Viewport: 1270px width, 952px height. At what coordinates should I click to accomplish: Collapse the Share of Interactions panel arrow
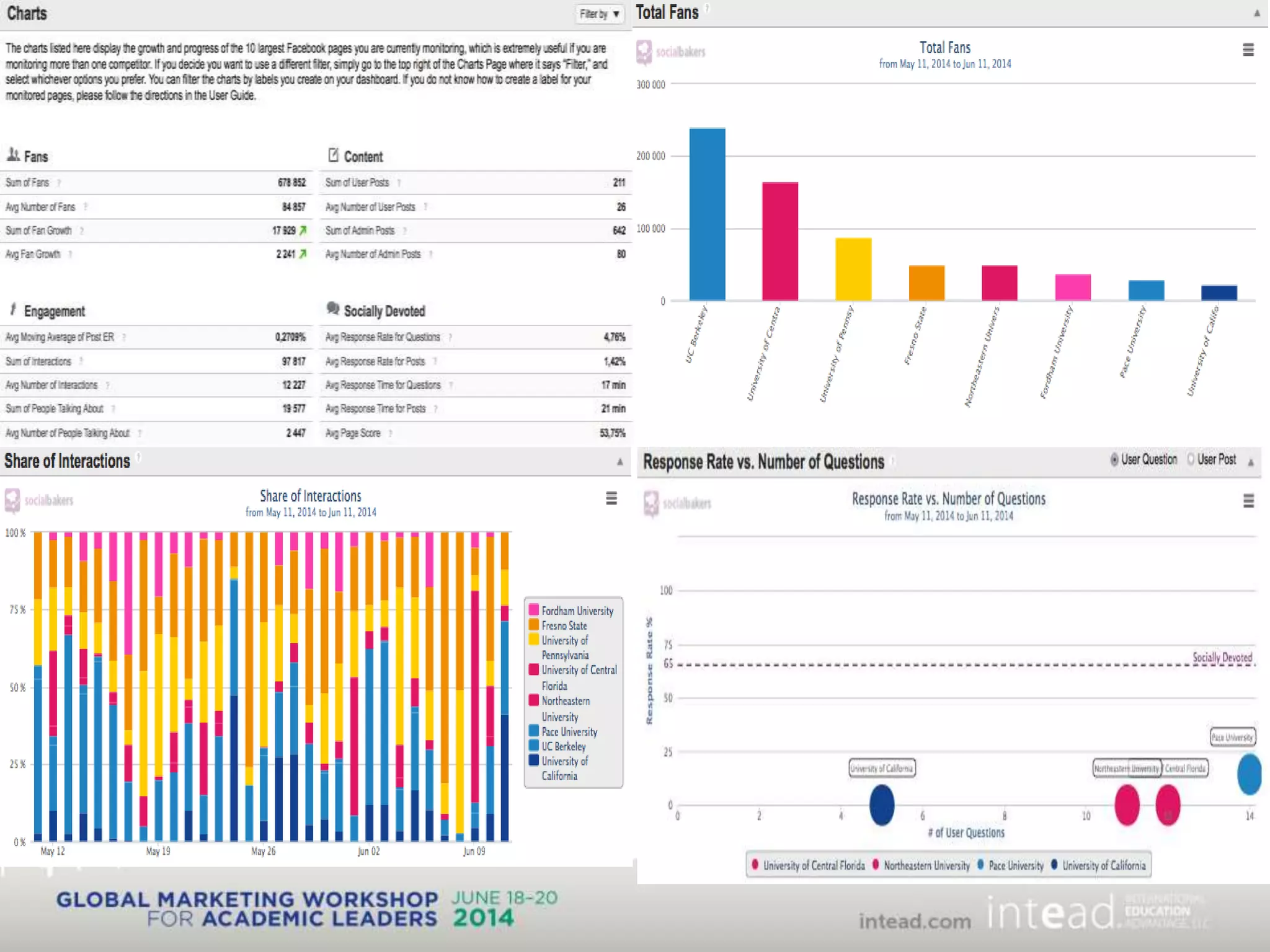pyautogui.click(x=619, y=462)
